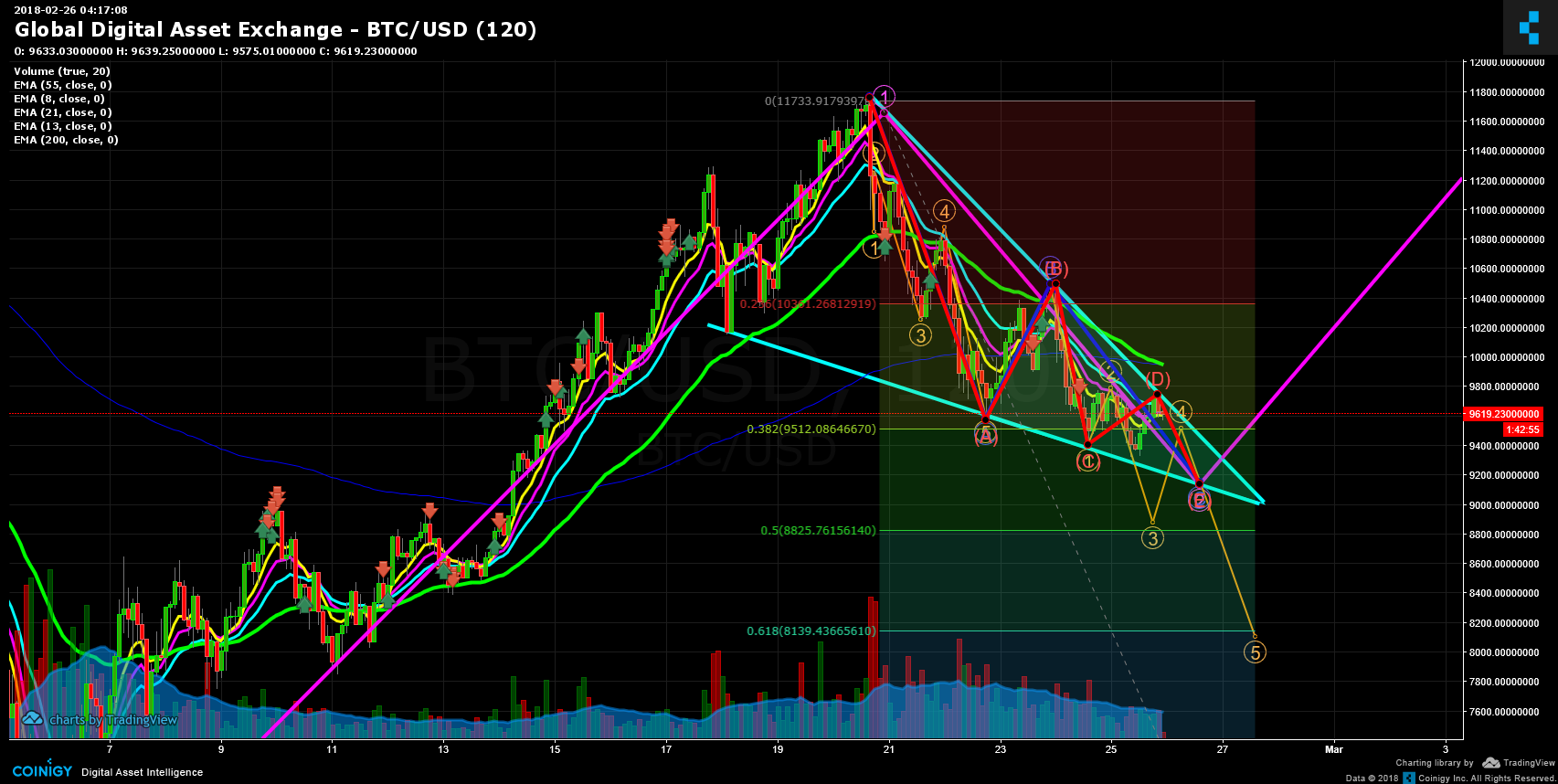
Task: Click the orange circled 3 label near 10200
Action: click(x=920, y=335)
